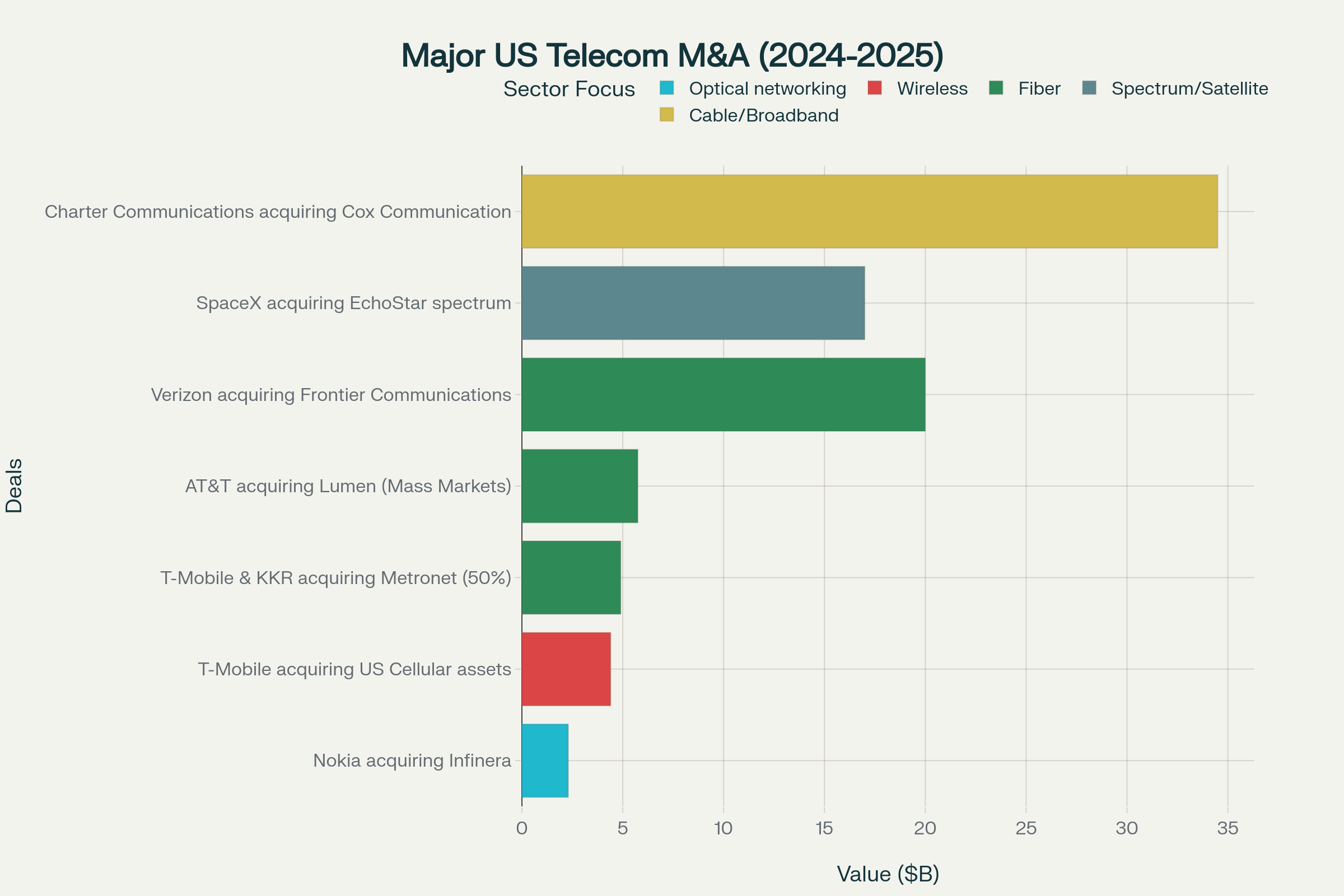Click x-axis tick label '35'
The image size is (1344, 896).
[1228, 828]
